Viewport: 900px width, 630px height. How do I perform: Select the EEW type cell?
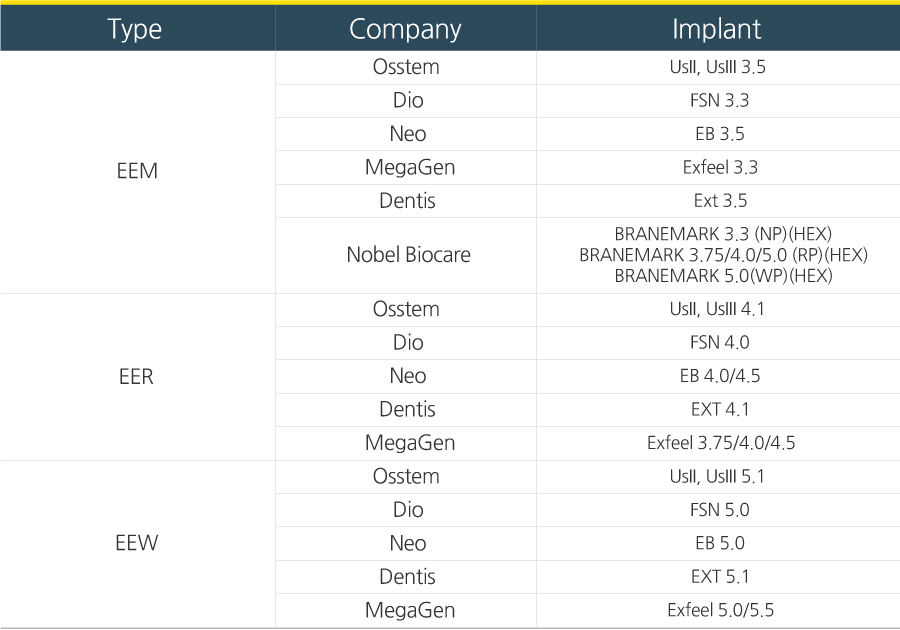point(137,544)
